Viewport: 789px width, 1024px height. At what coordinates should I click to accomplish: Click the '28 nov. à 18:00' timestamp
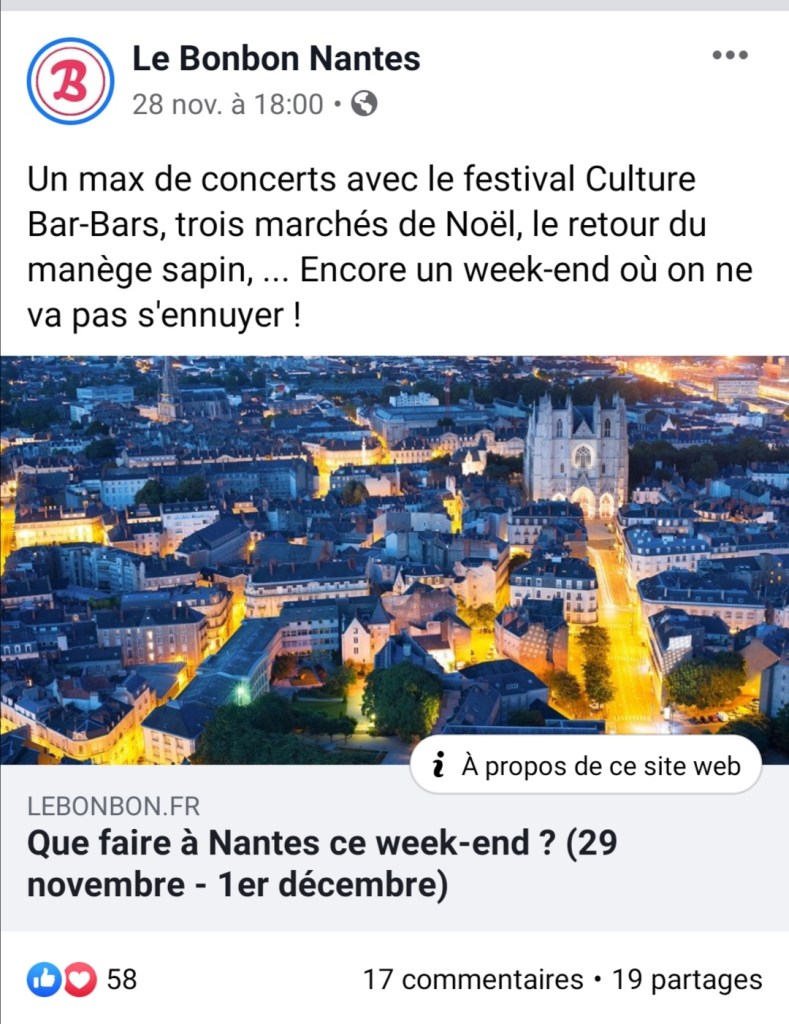click(228, 104)
